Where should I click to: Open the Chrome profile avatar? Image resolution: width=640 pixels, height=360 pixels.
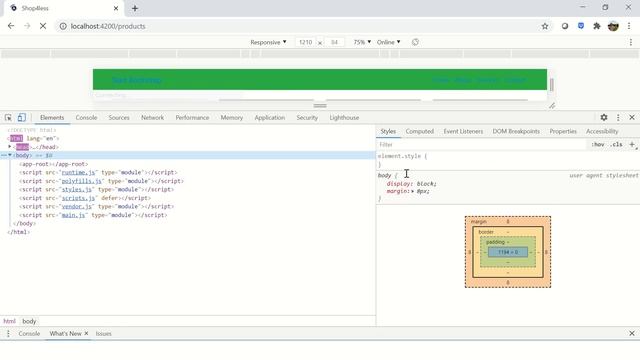(x=613, y=26)
